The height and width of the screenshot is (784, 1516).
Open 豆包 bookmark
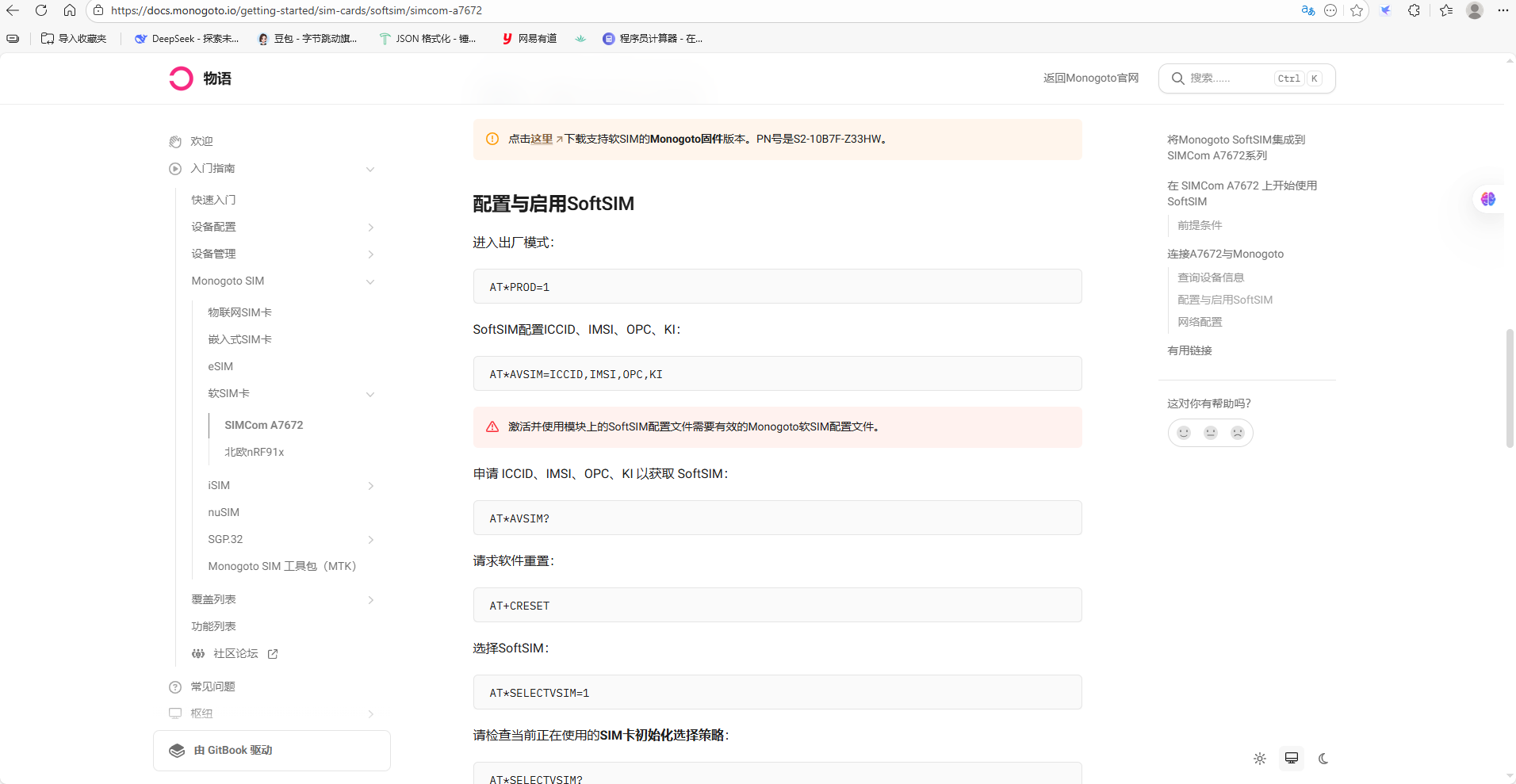click(x=308, y=38)
